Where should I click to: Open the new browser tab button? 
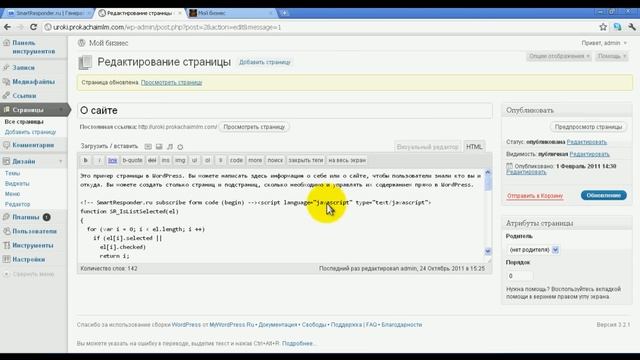pyautogui.click(x=284, y=13)
